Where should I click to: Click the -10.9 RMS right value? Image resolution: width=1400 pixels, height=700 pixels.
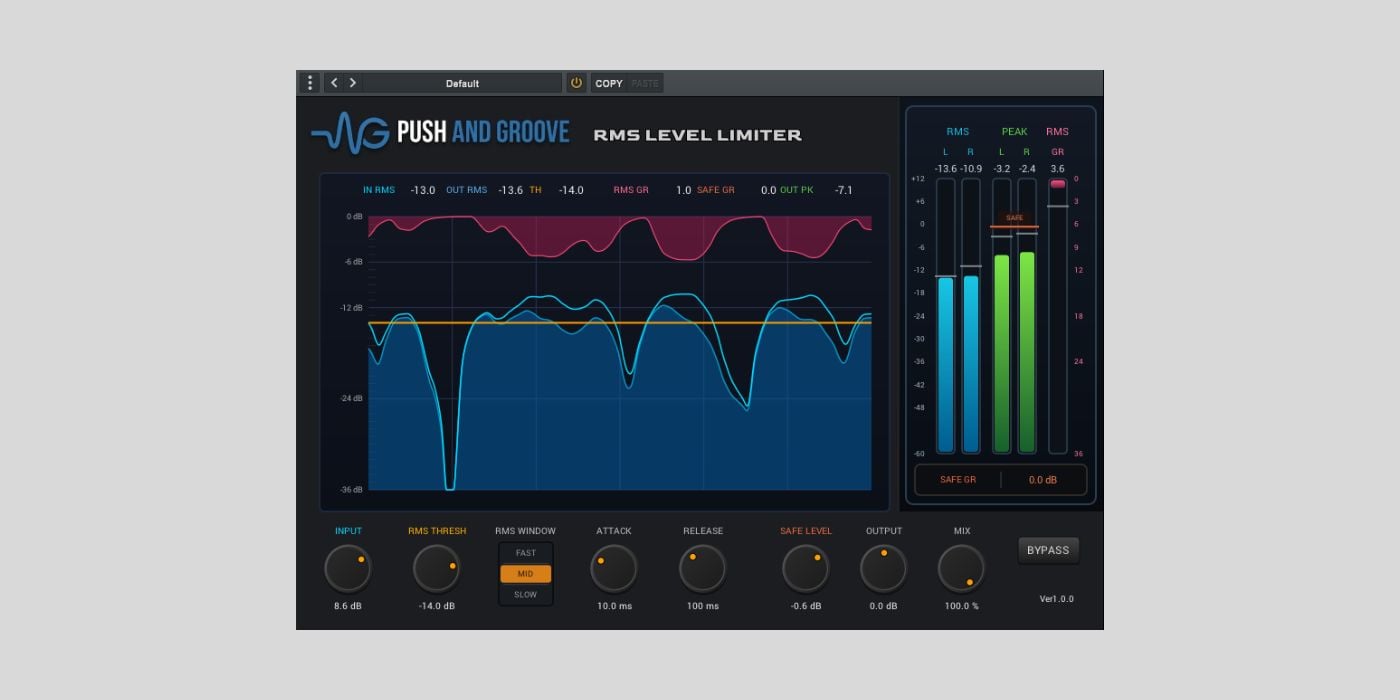971,169
